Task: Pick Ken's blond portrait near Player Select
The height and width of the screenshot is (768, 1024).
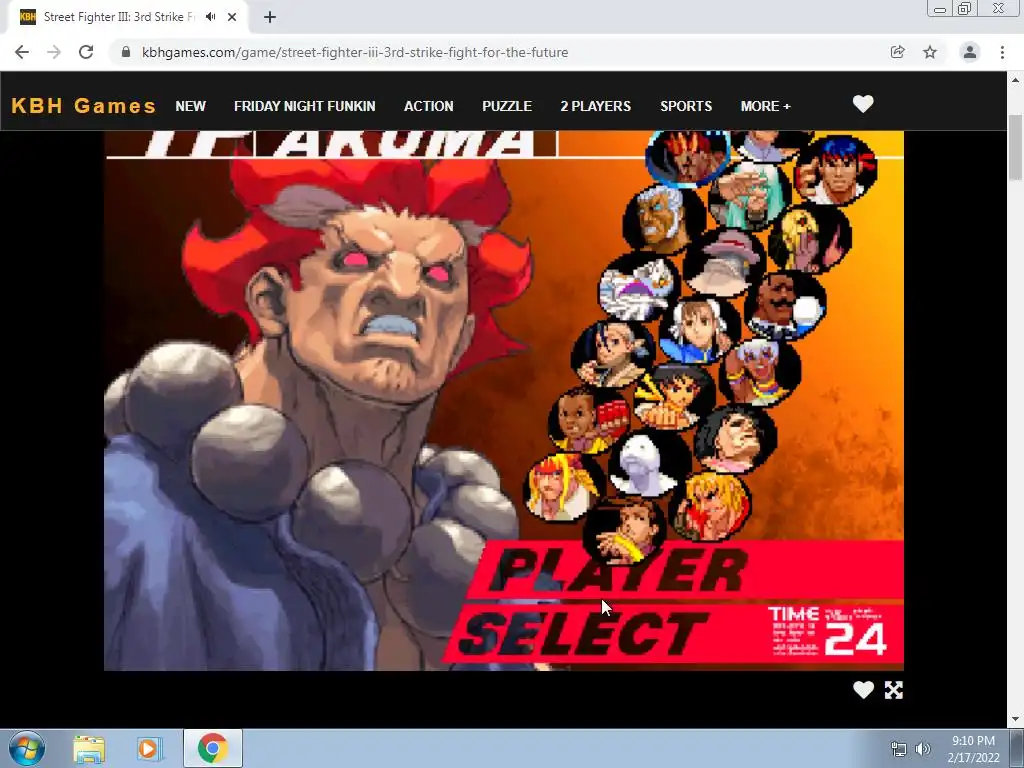Action: [710, 506]
